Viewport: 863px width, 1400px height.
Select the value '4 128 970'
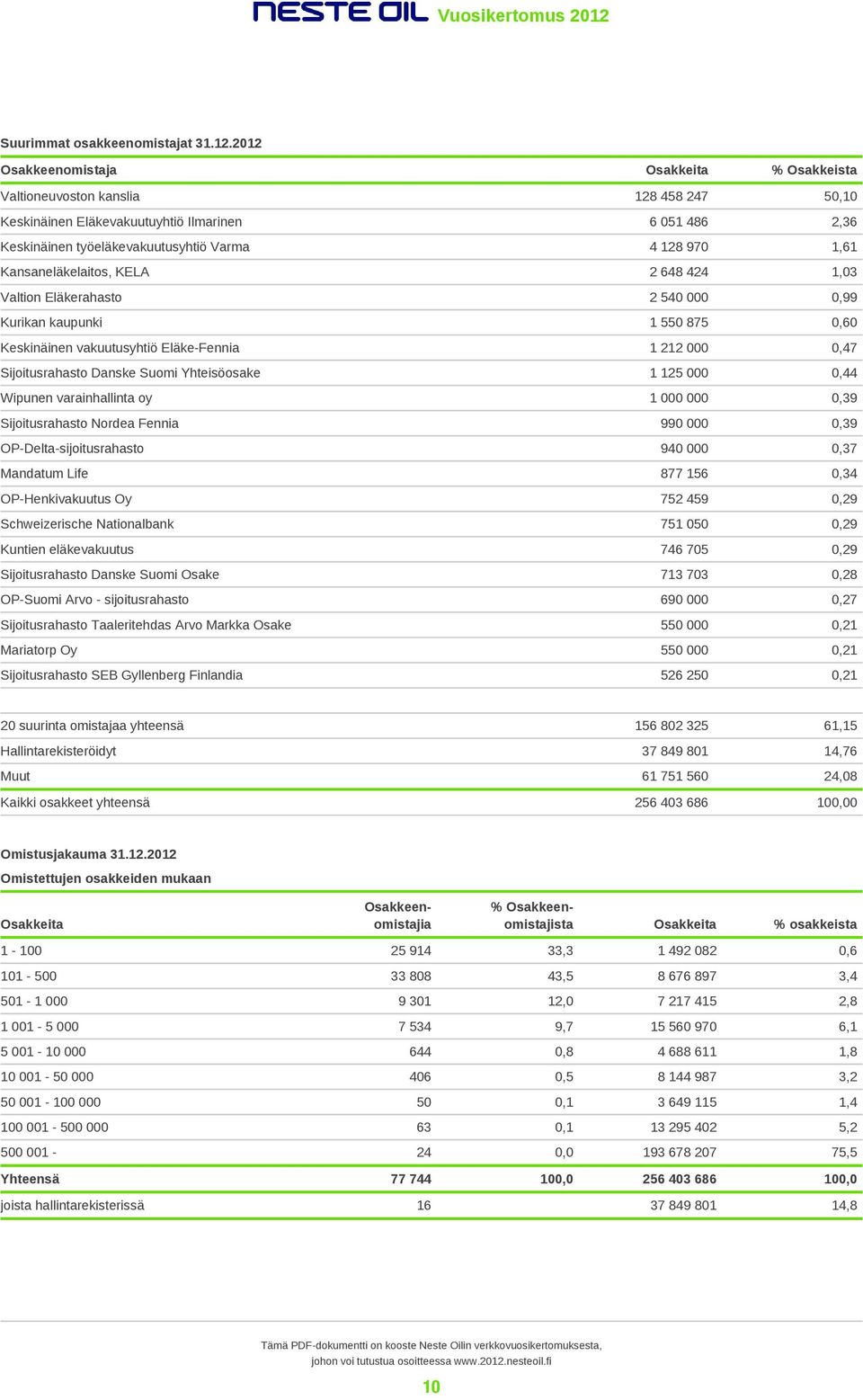(x=679, y=246)
